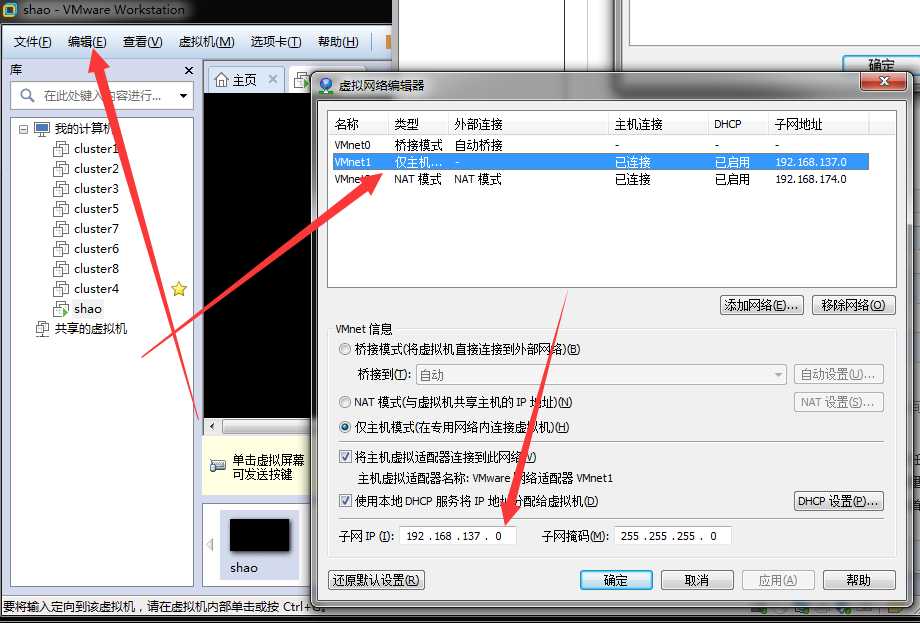Select the cluster6 virtual machine icon

[61, 249]
